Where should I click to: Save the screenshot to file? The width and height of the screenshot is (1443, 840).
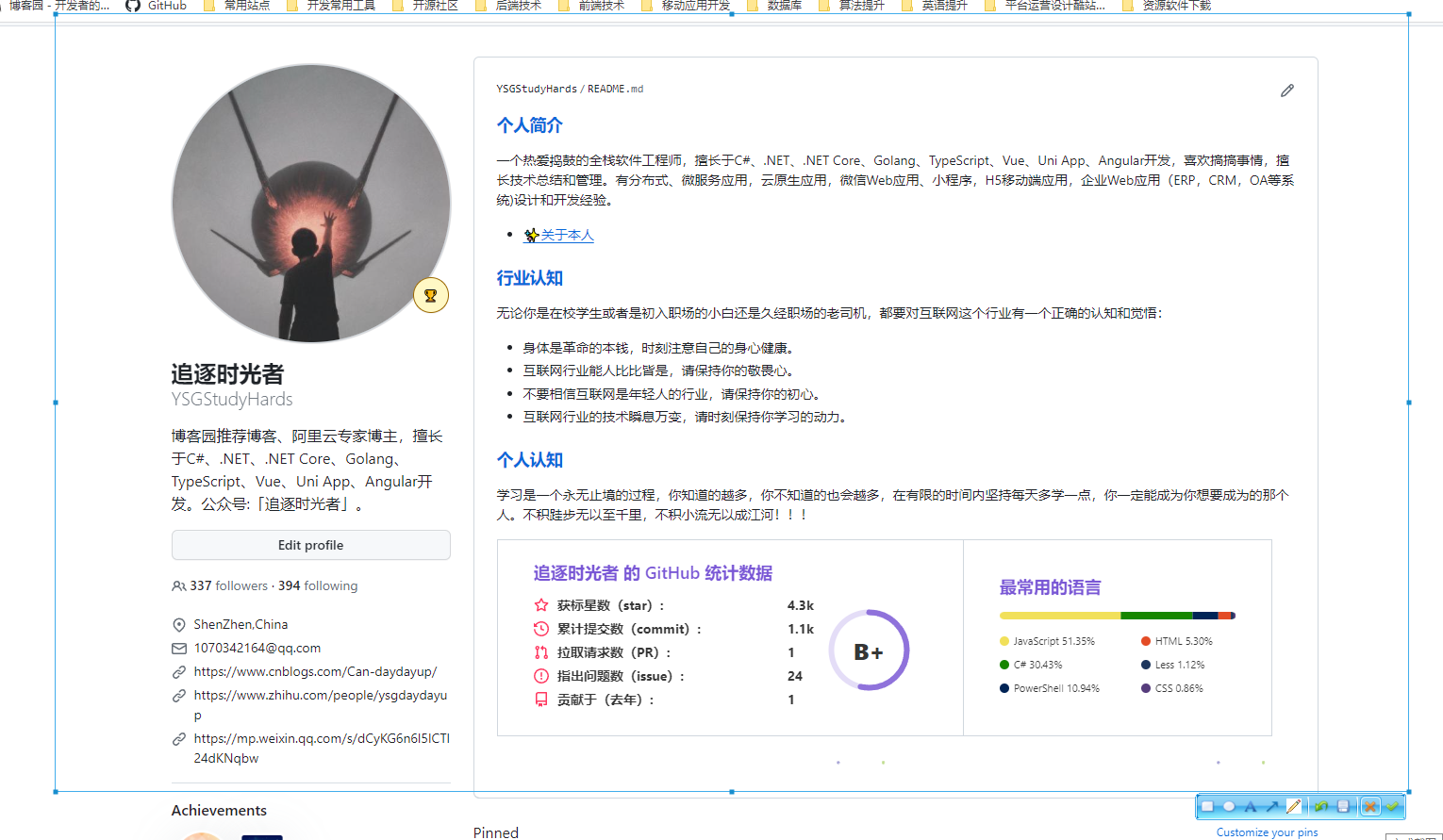point(1343,806)
